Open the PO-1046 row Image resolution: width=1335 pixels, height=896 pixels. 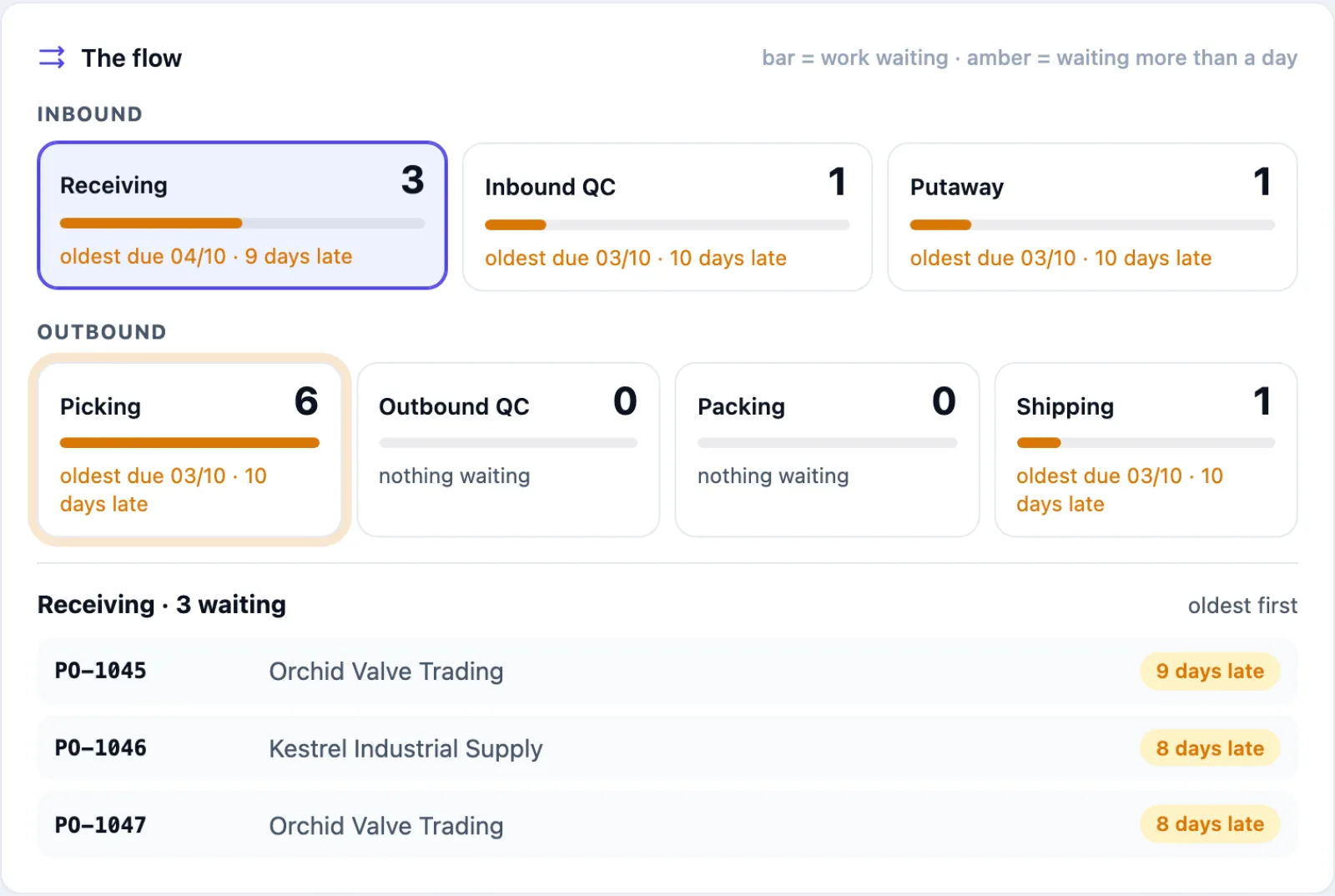pos(667,748)
